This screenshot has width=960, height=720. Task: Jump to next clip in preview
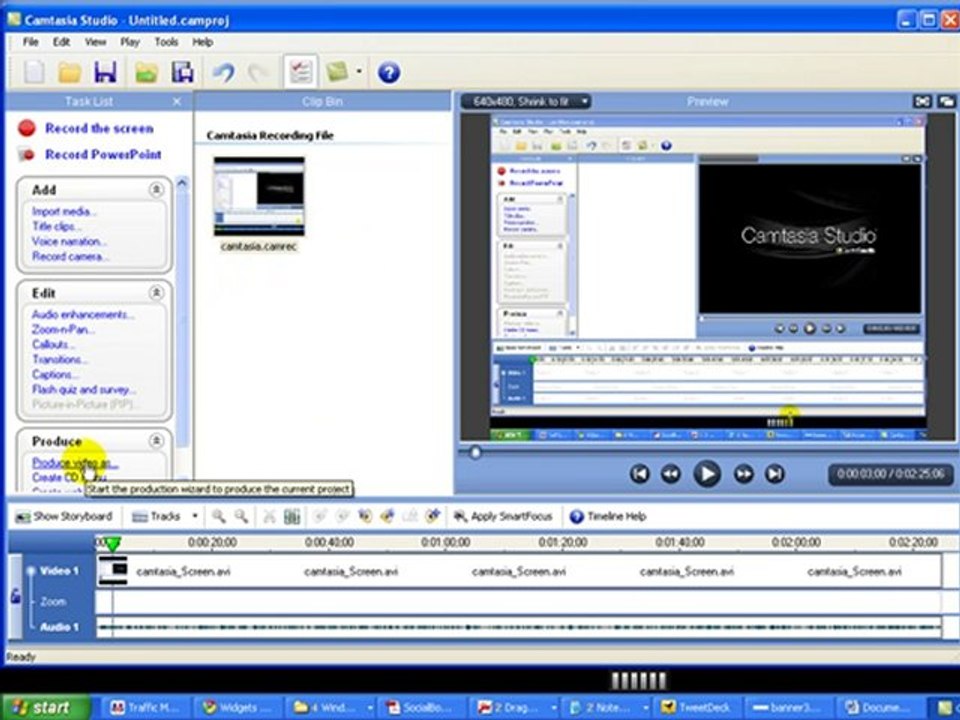tap(774, 474)
